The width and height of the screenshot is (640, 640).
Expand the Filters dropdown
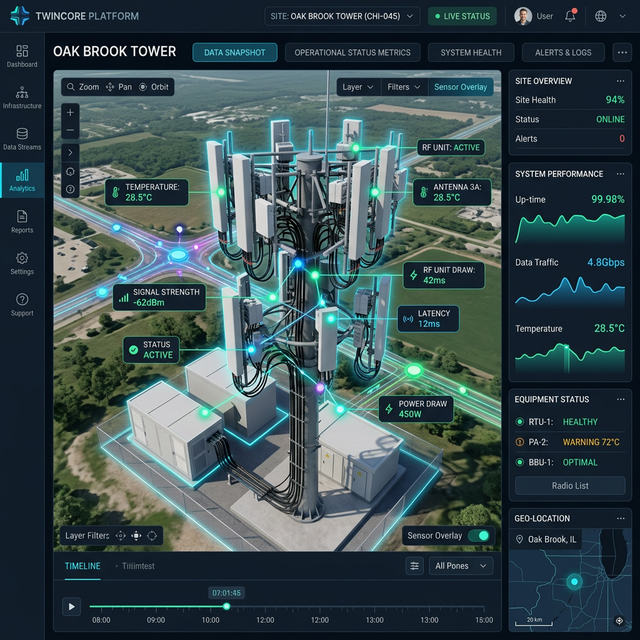click(x=404, y=87)
